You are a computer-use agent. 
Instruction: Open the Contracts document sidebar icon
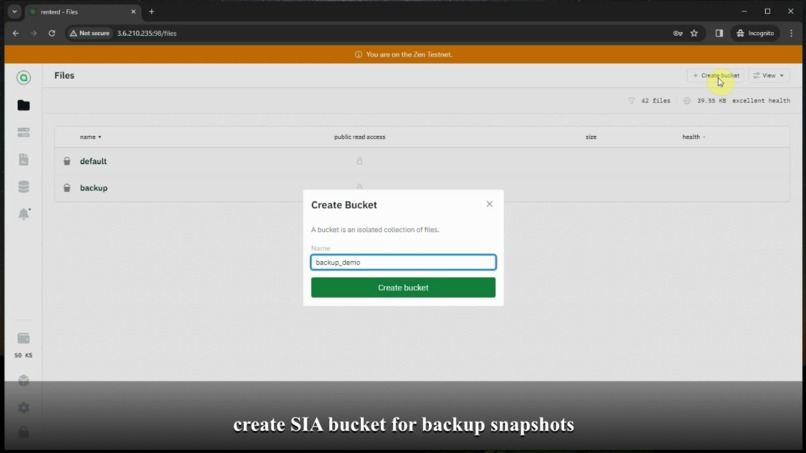(x=24, y=159)
